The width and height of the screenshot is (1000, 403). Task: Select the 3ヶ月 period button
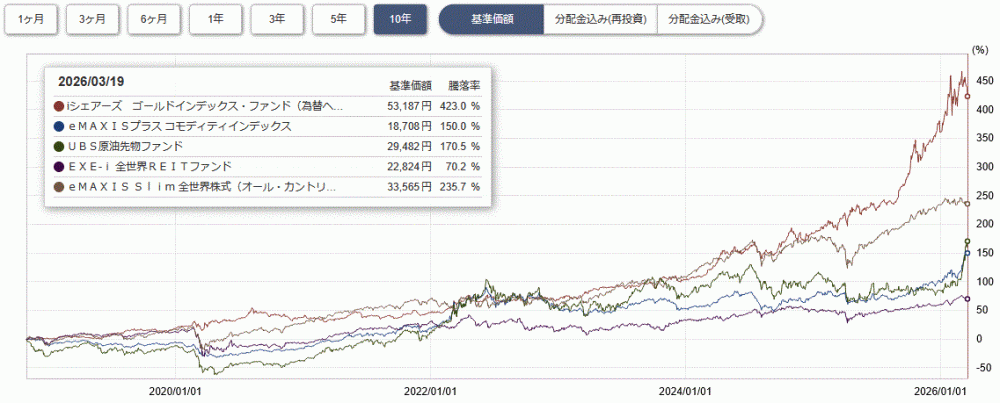point(92,19)
